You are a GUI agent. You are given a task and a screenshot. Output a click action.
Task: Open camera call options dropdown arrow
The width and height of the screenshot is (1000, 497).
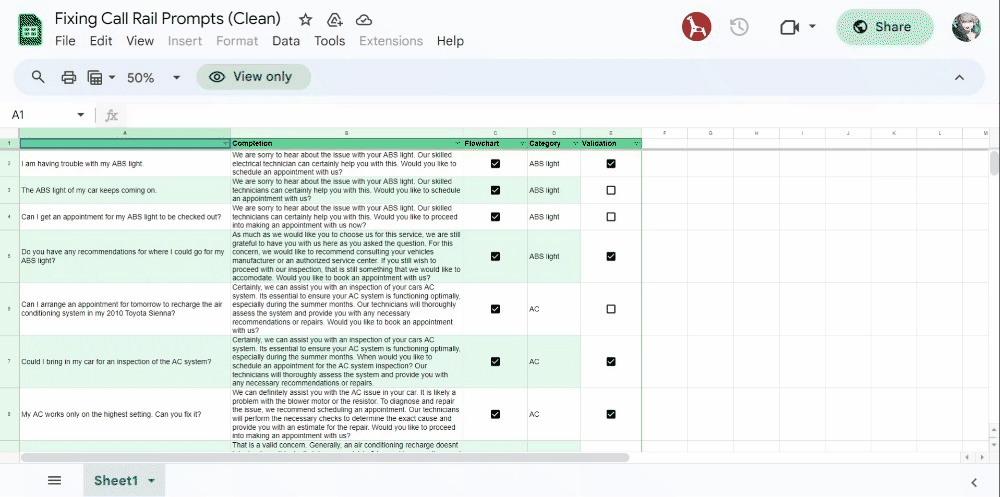812,27
